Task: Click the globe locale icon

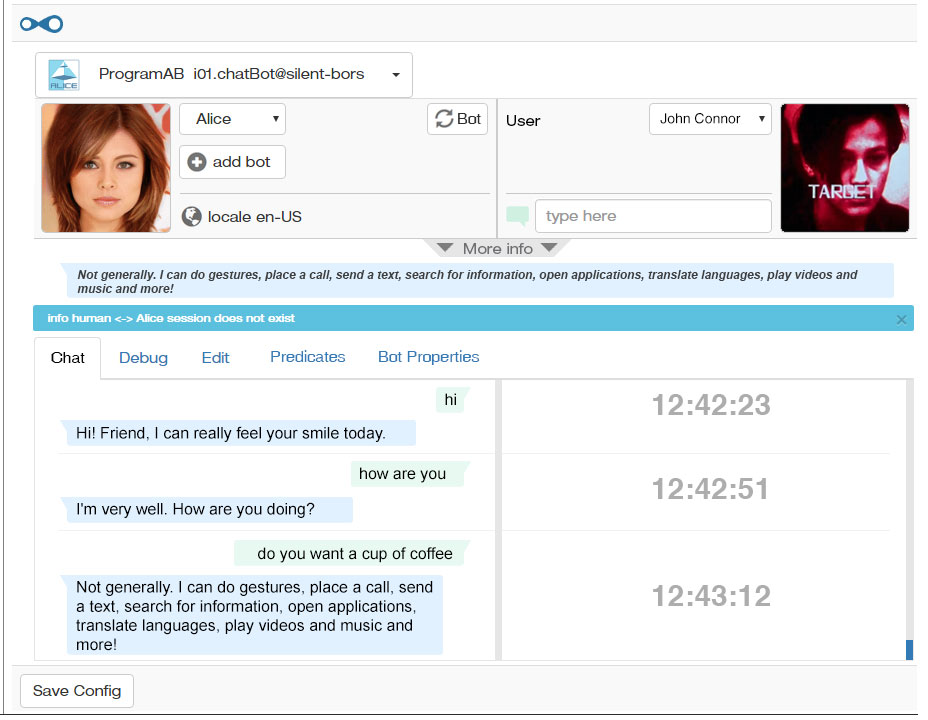Action: tap(192, 217)
